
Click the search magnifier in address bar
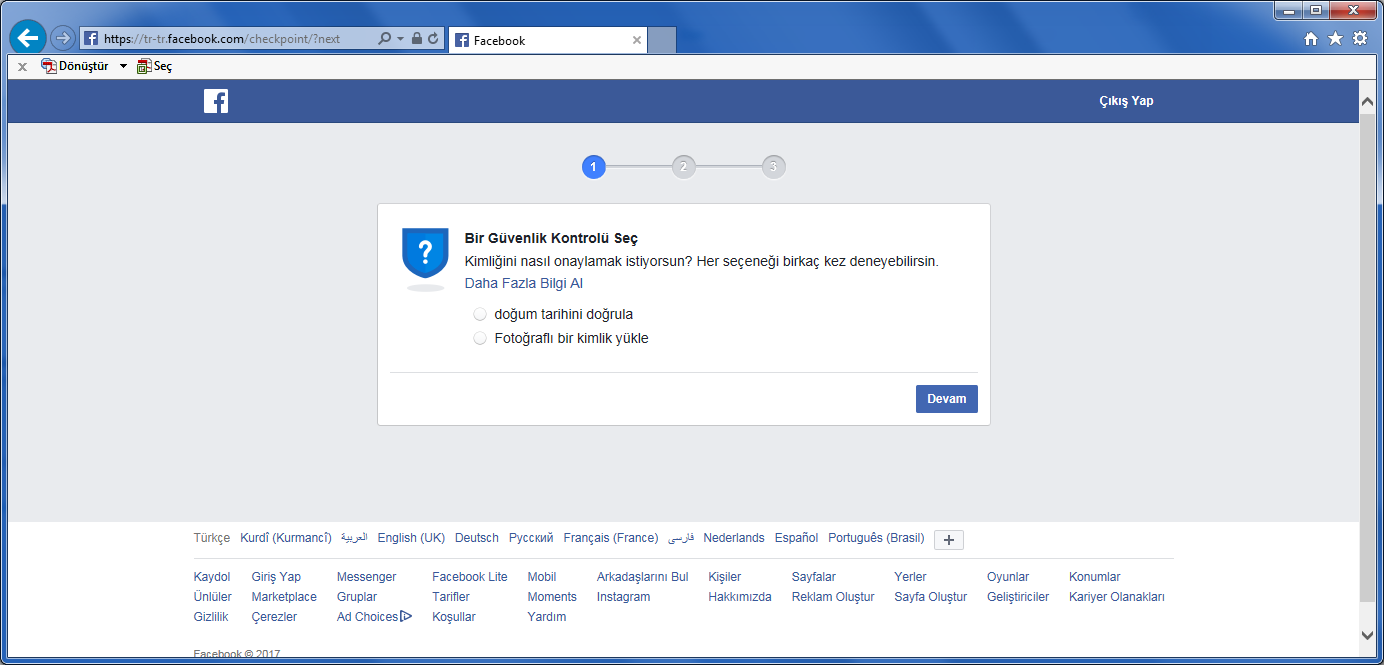coord(385,39)
